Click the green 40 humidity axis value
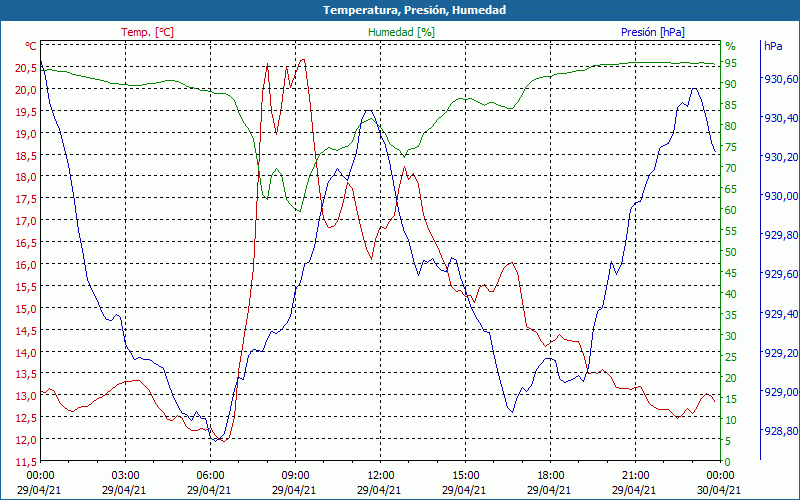 pyautogui.click(x=731, y=294)
